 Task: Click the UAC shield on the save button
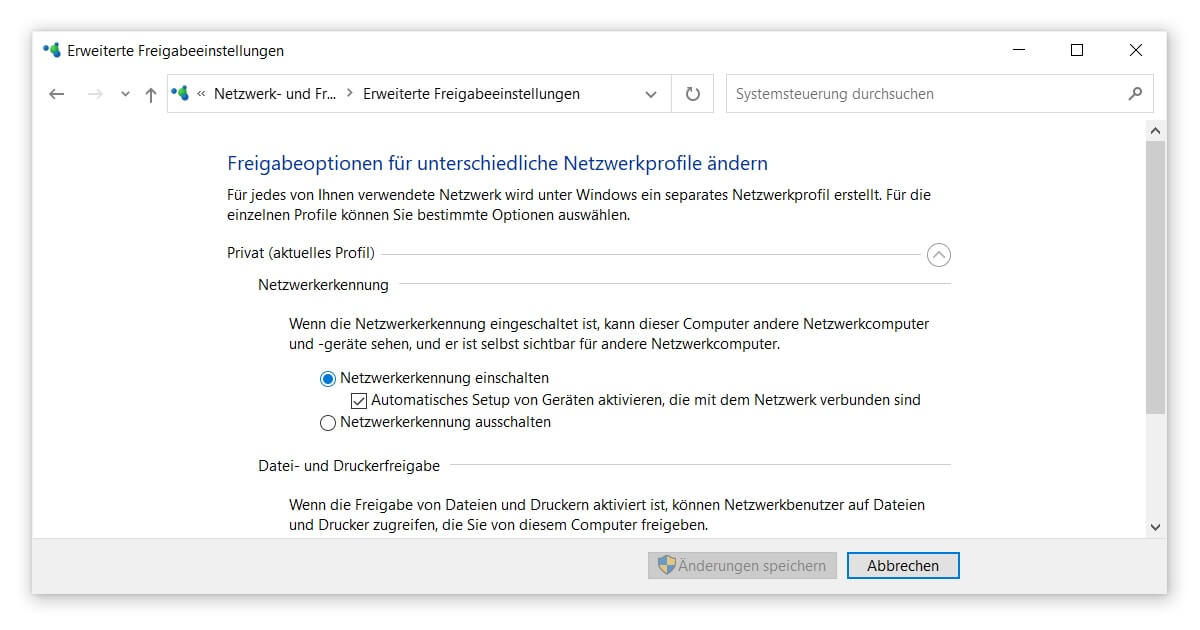pos(665,565)
